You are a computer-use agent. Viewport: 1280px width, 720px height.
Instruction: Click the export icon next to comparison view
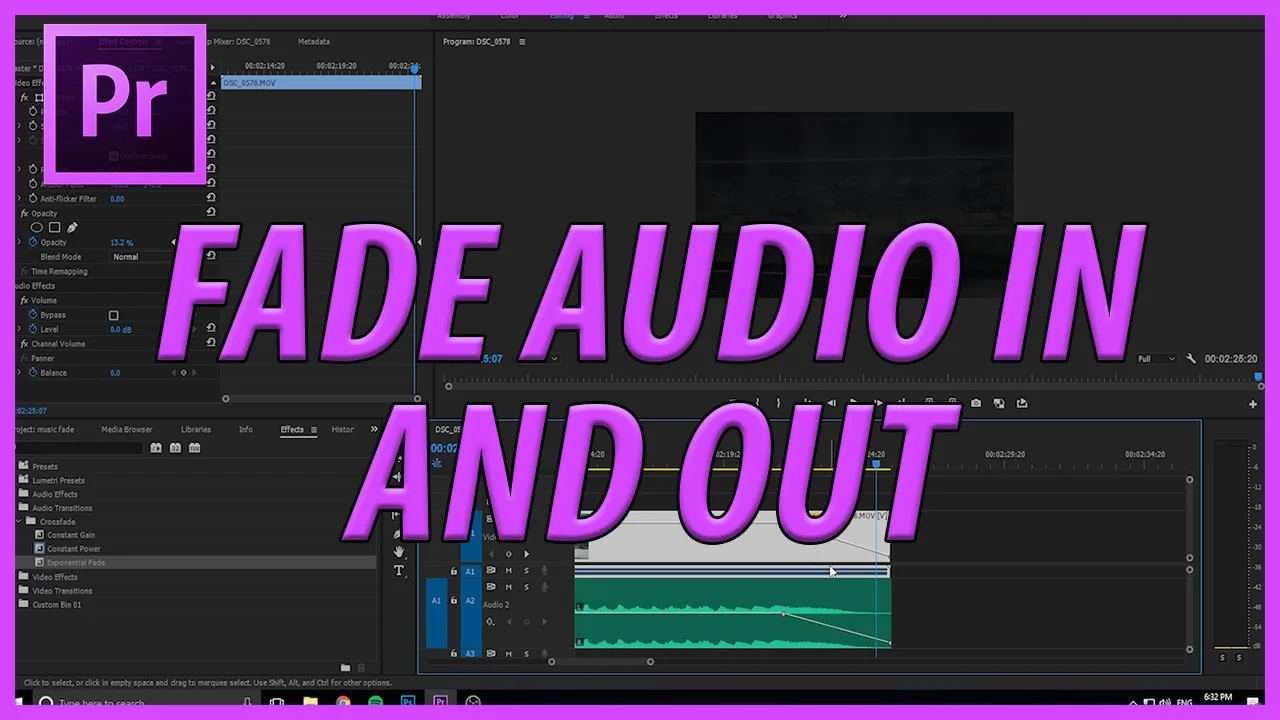1021,403
